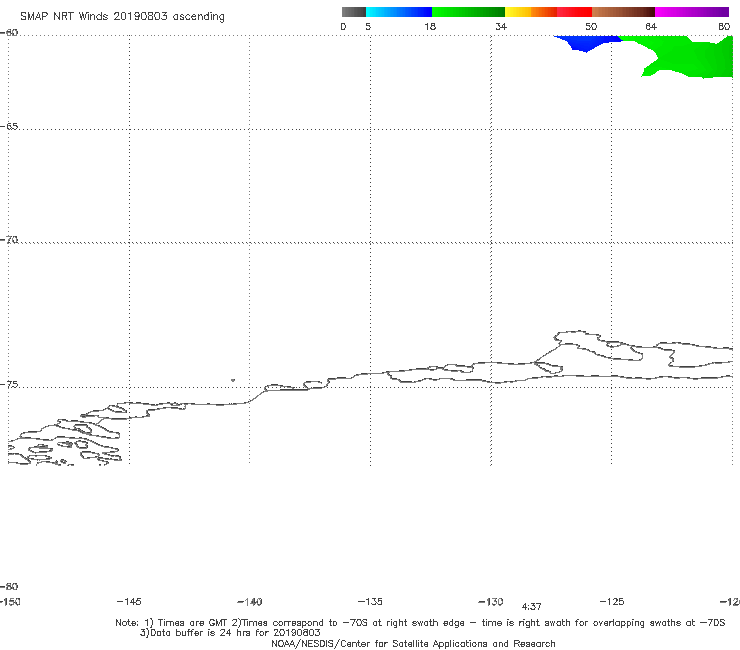Image resolution: width=740 pixels, height=650 pixels.
Task: Click the color bar label '5'
Action: point(368,26)
